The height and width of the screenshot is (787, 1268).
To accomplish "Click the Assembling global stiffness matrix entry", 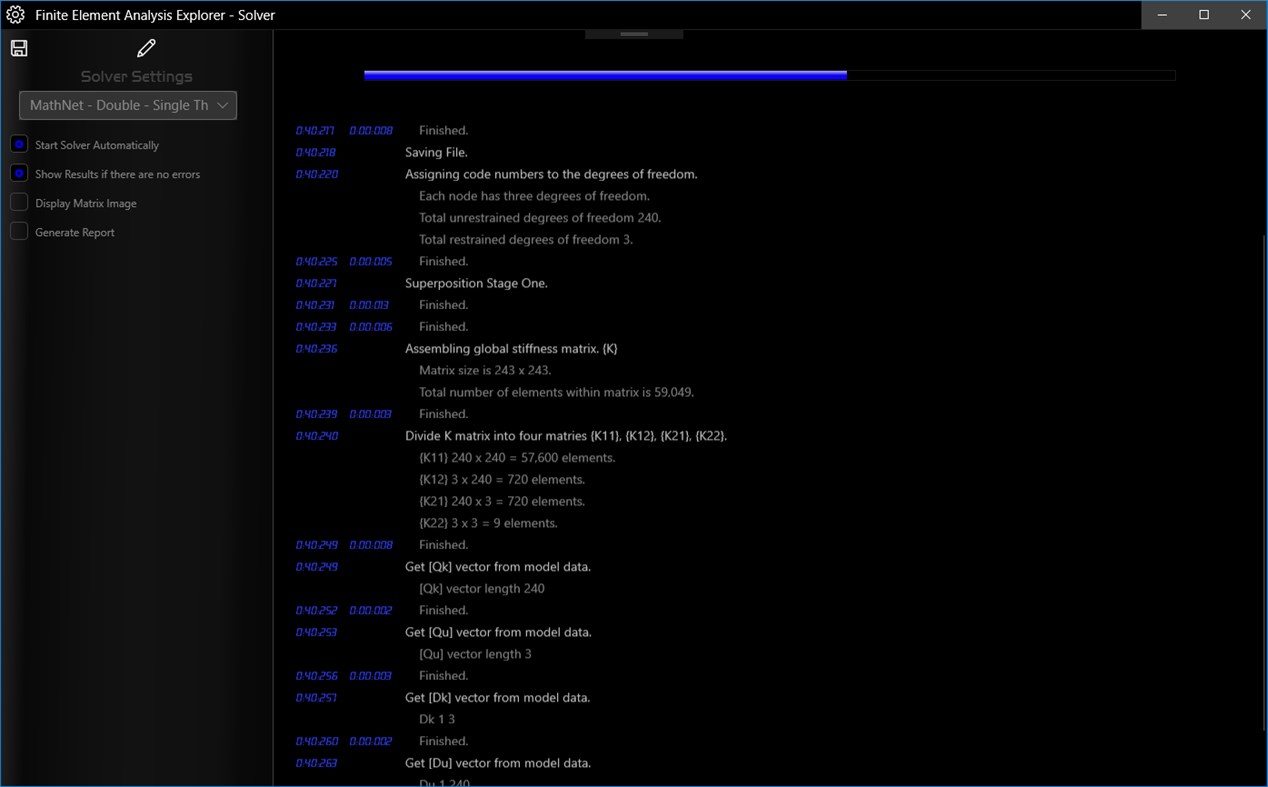I will click(x=510, y=348).
